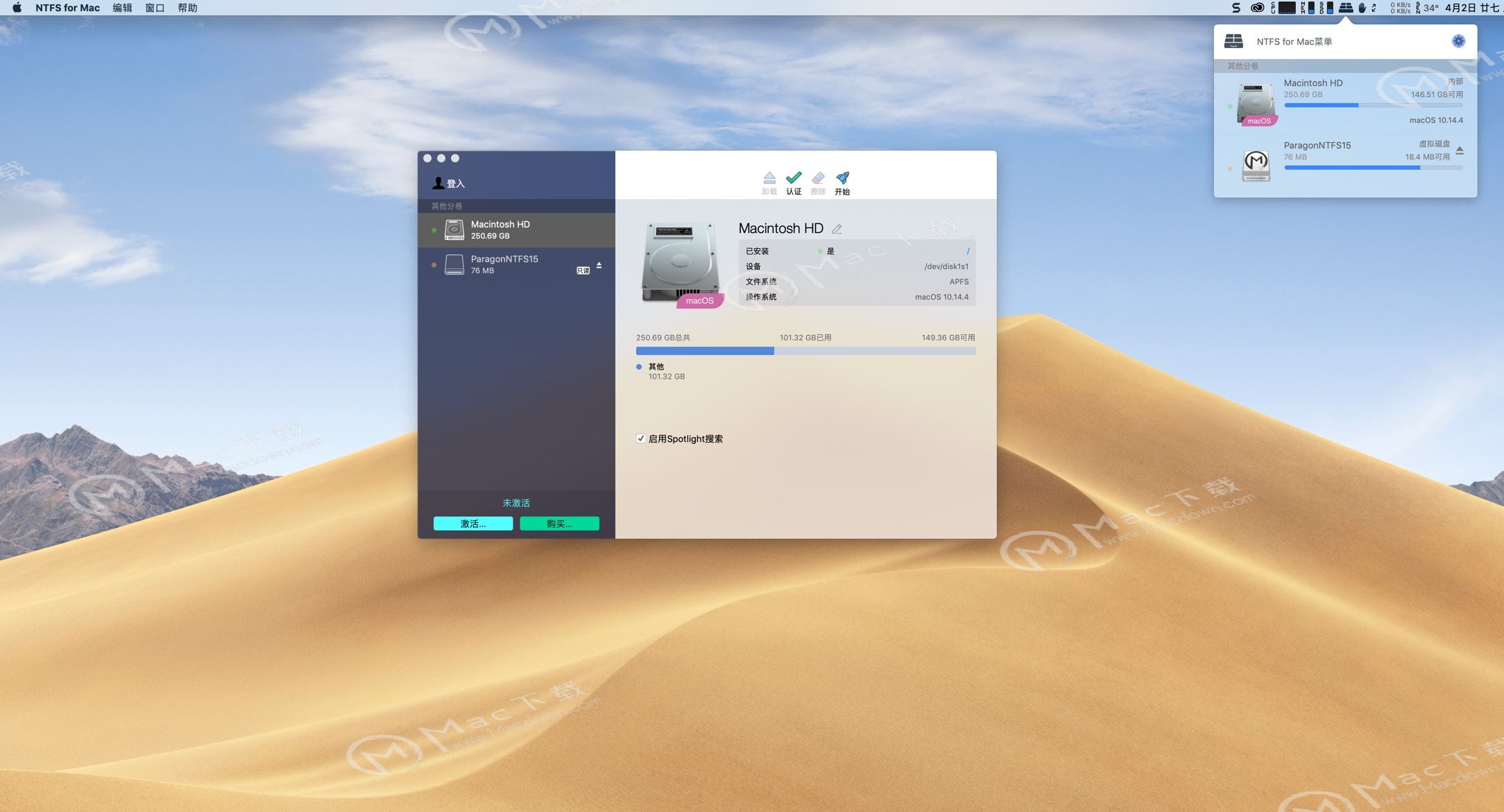Viewport: 1504px width, 812px height.
Task: Click the date 4月2日 in menu bar
Action: coord(1460,8)
